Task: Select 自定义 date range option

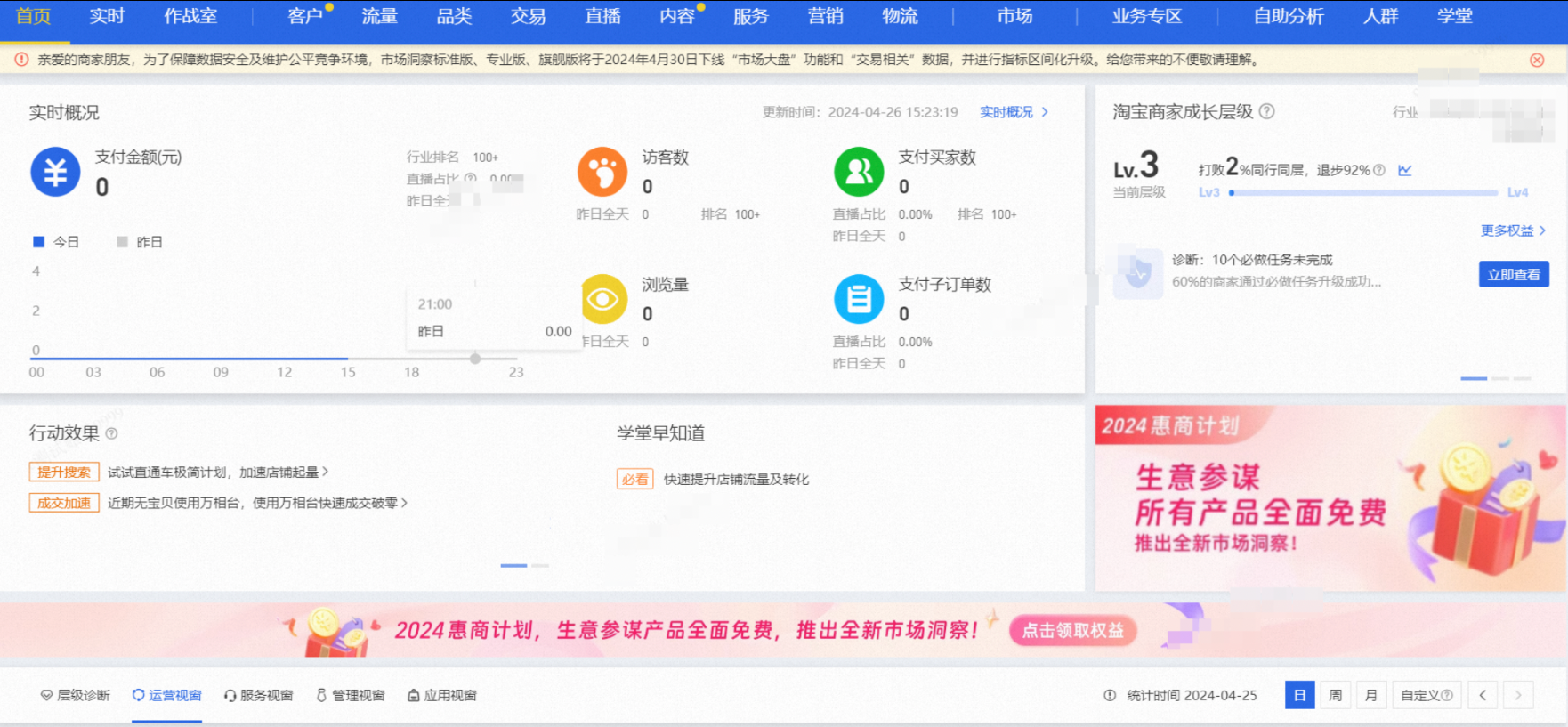Action: 1427,695
